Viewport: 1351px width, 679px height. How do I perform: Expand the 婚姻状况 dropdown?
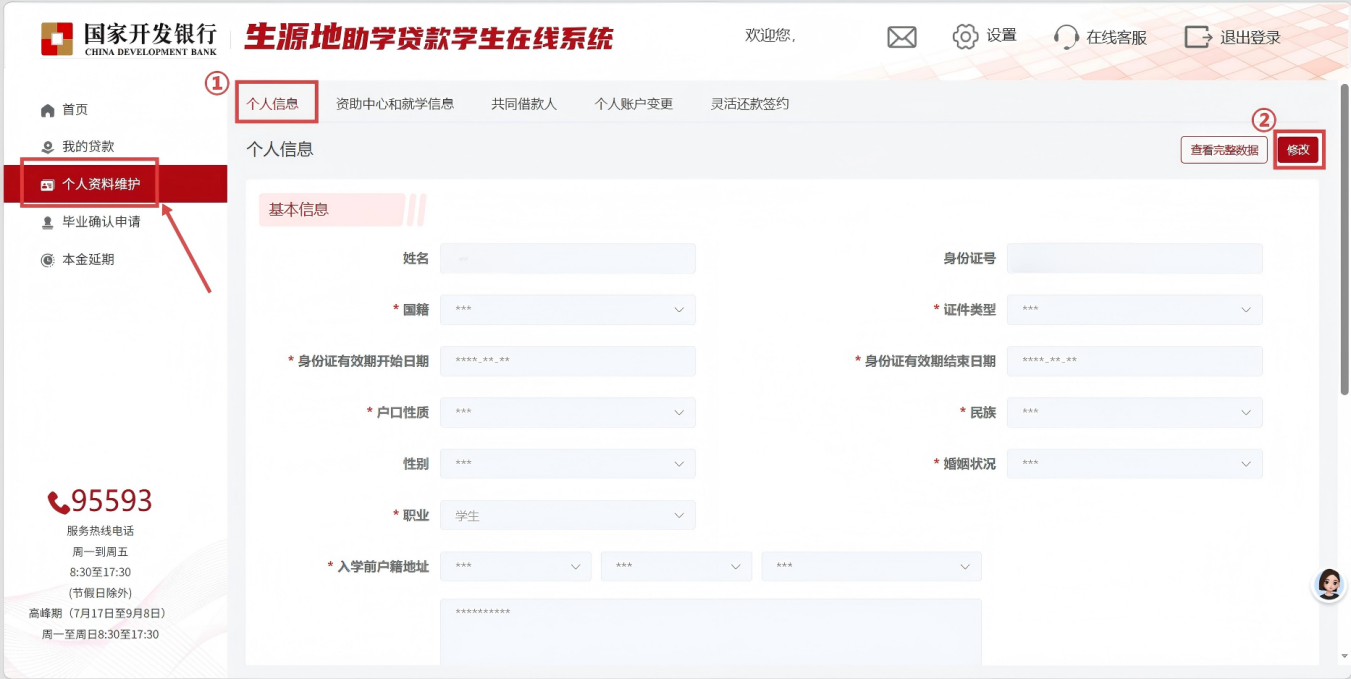(x=1135, y=464)
